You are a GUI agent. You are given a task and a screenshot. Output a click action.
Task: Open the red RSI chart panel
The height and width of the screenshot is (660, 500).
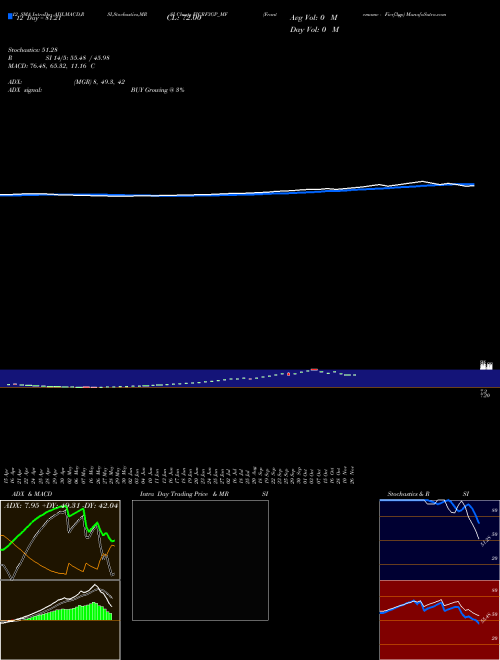click(x=439, y=620)
